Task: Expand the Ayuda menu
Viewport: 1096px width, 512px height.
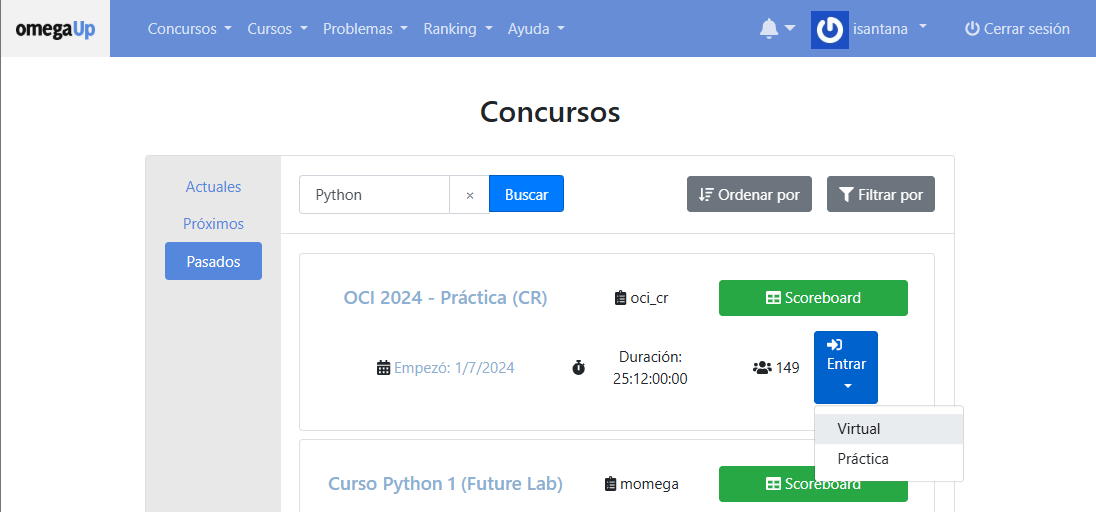Action: tap(536, 29)
